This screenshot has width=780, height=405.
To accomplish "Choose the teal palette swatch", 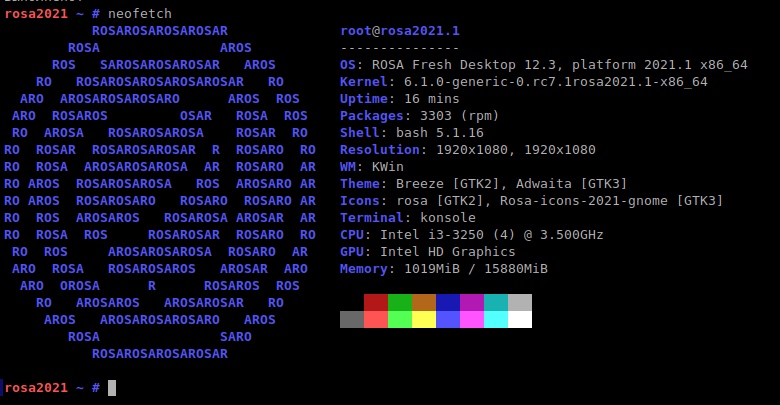I will point(496,303).
